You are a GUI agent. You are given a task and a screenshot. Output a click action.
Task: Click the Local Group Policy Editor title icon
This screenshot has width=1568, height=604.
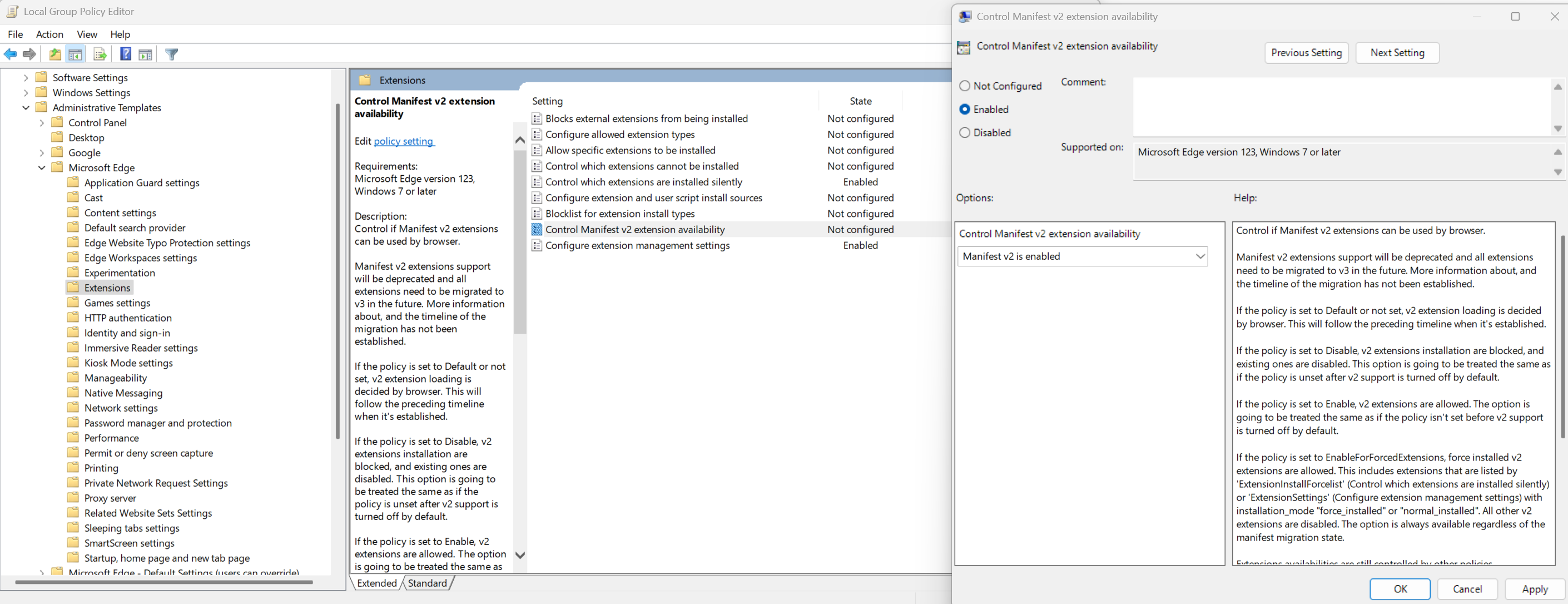12,12
